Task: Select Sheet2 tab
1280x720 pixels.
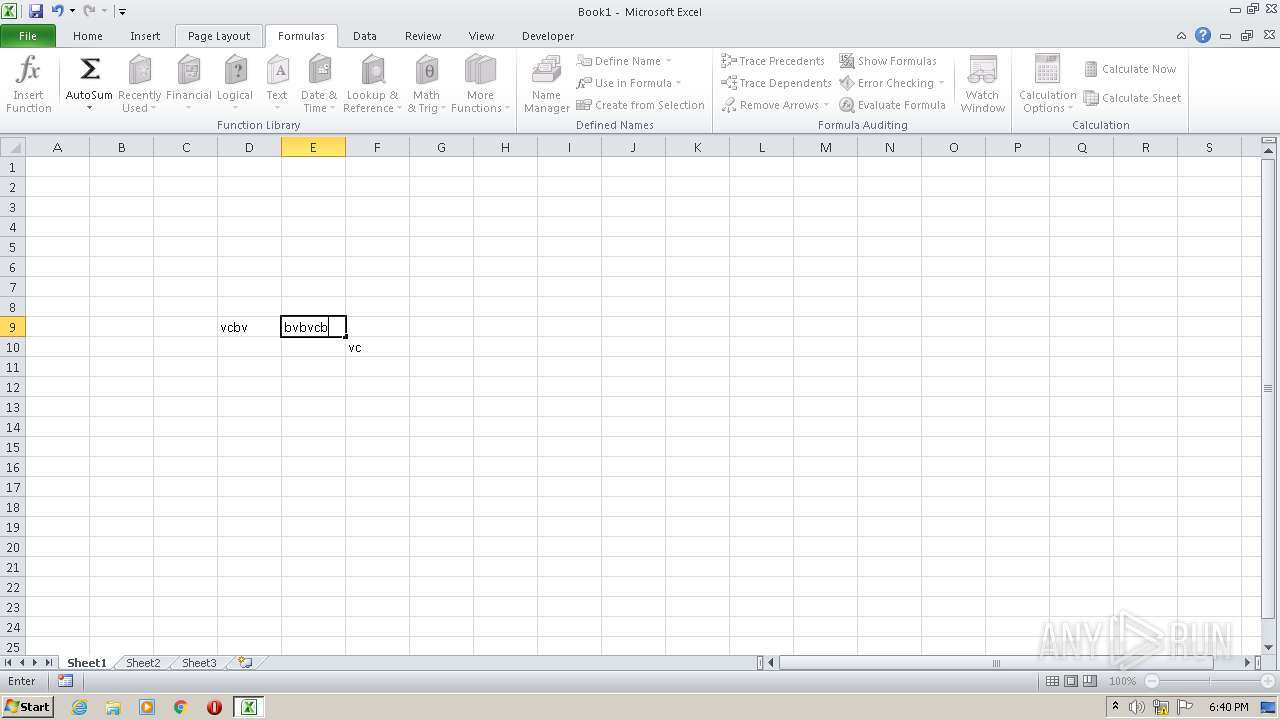Action: coord(143,663)
